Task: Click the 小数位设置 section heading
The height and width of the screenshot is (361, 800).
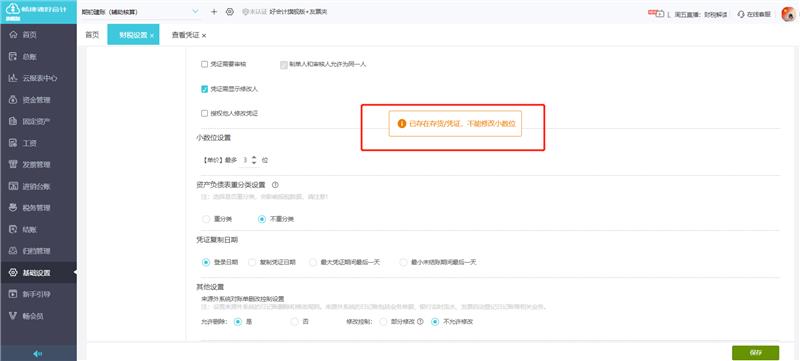Action: (213, 138)
